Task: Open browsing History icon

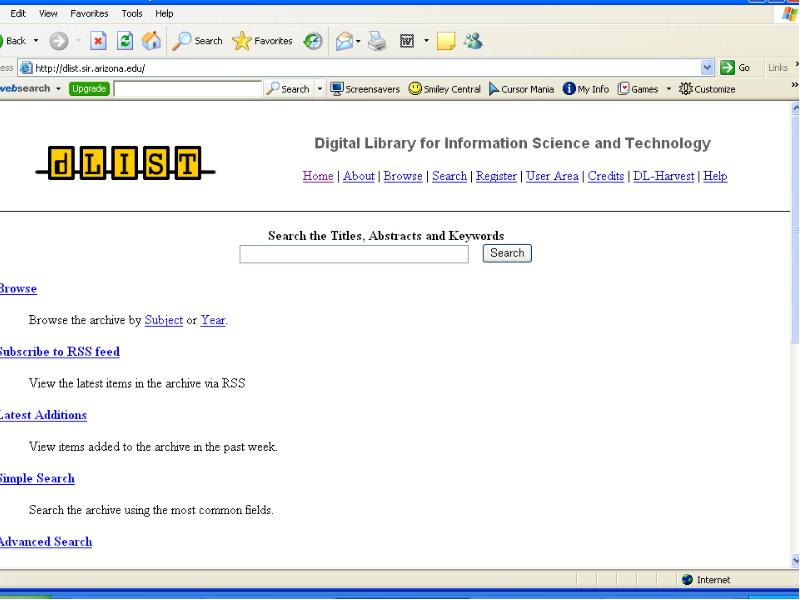Action: click(313, 41)
